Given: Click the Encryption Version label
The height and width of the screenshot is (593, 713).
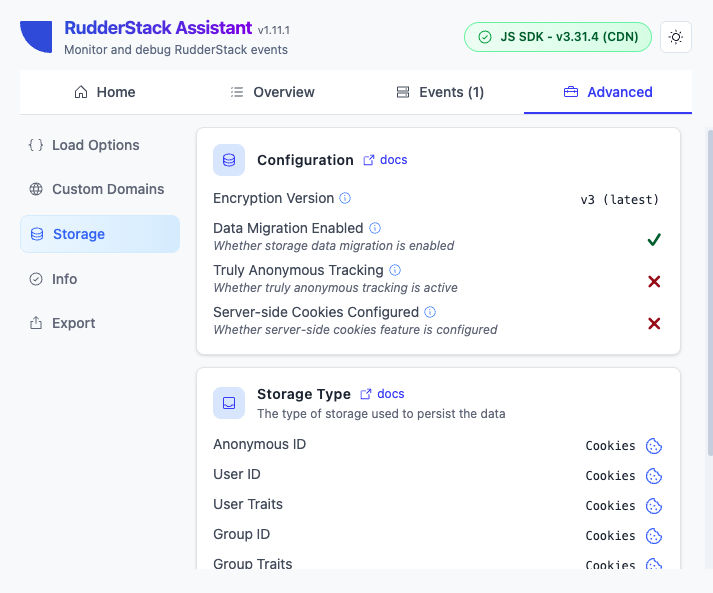Looking at the screenshot, I should 273,198.
